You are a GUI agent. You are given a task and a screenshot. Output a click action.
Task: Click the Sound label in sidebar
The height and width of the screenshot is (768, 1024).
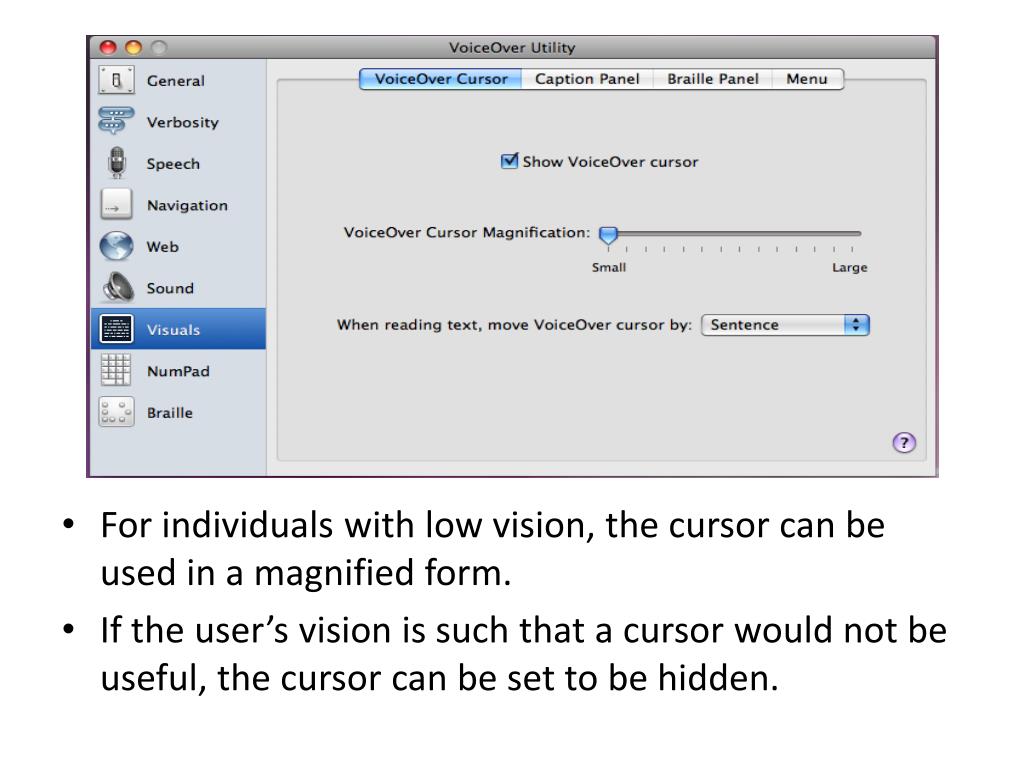[x=170, y=289]
